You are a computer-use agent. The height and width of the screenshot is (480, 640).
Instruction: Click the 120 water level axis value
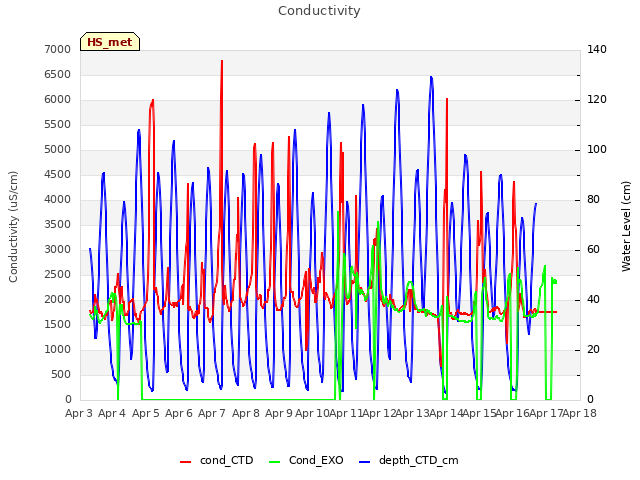(597, 100)
